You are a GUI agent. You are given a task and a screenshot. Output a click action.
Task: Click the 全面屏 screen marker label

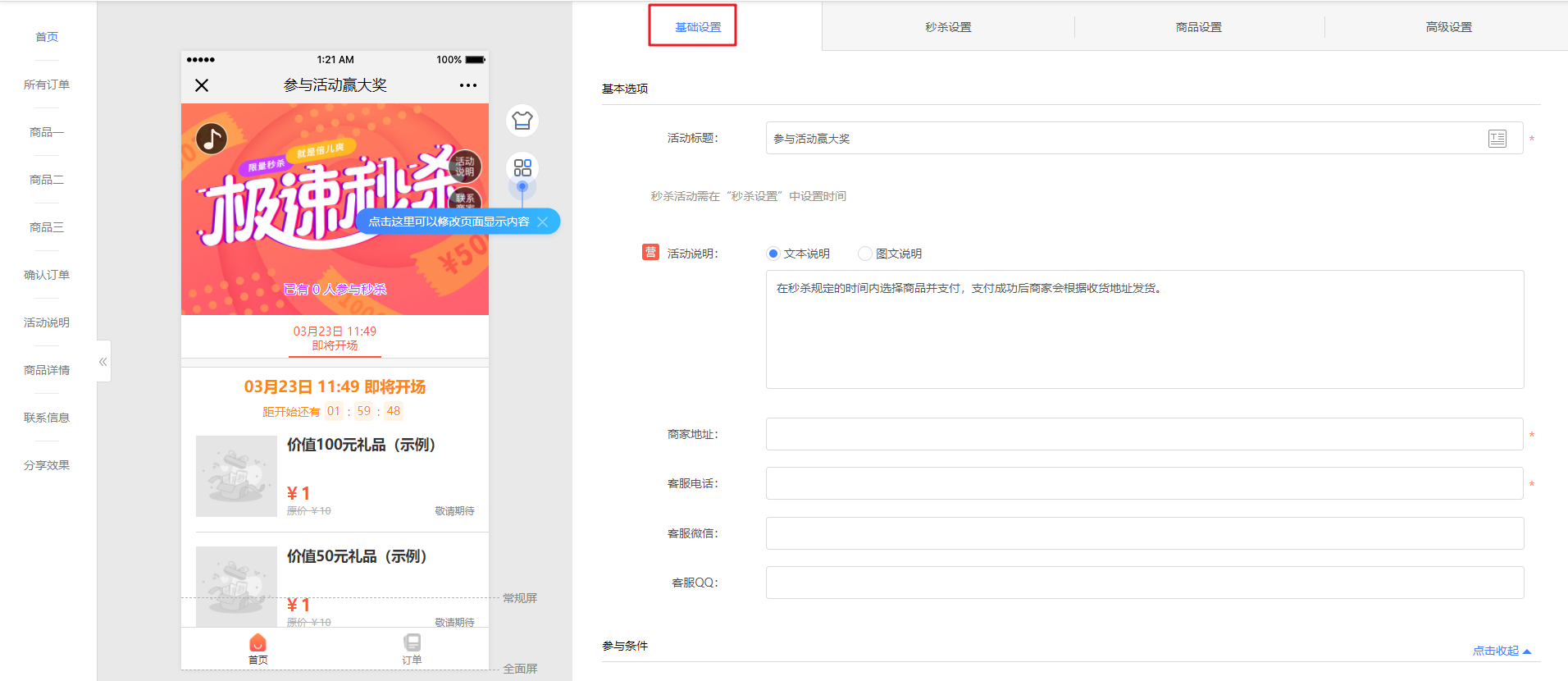click(520, 669)
